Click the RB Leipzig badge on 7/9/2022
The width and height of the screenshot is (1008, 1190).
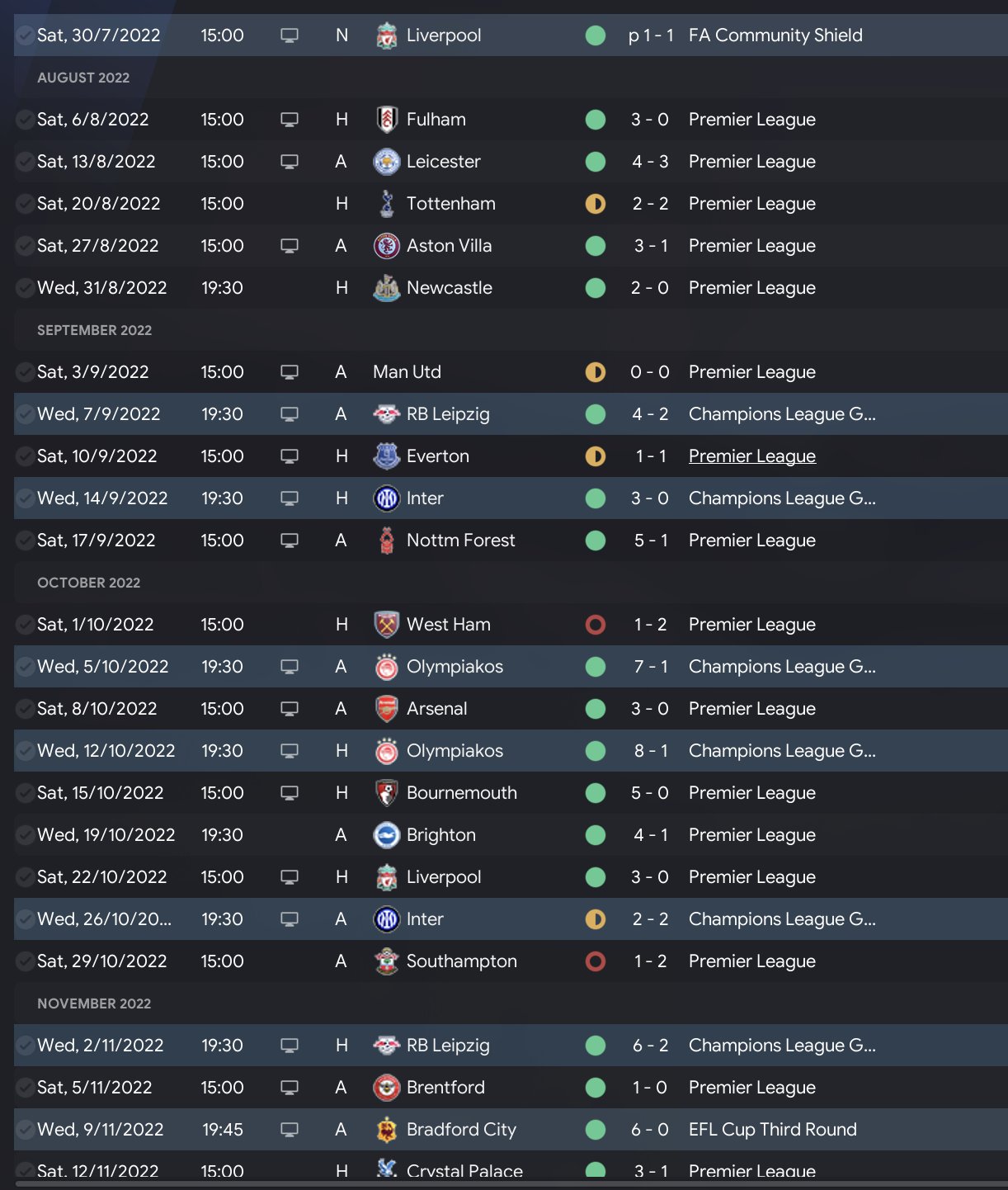click(386, 414)
